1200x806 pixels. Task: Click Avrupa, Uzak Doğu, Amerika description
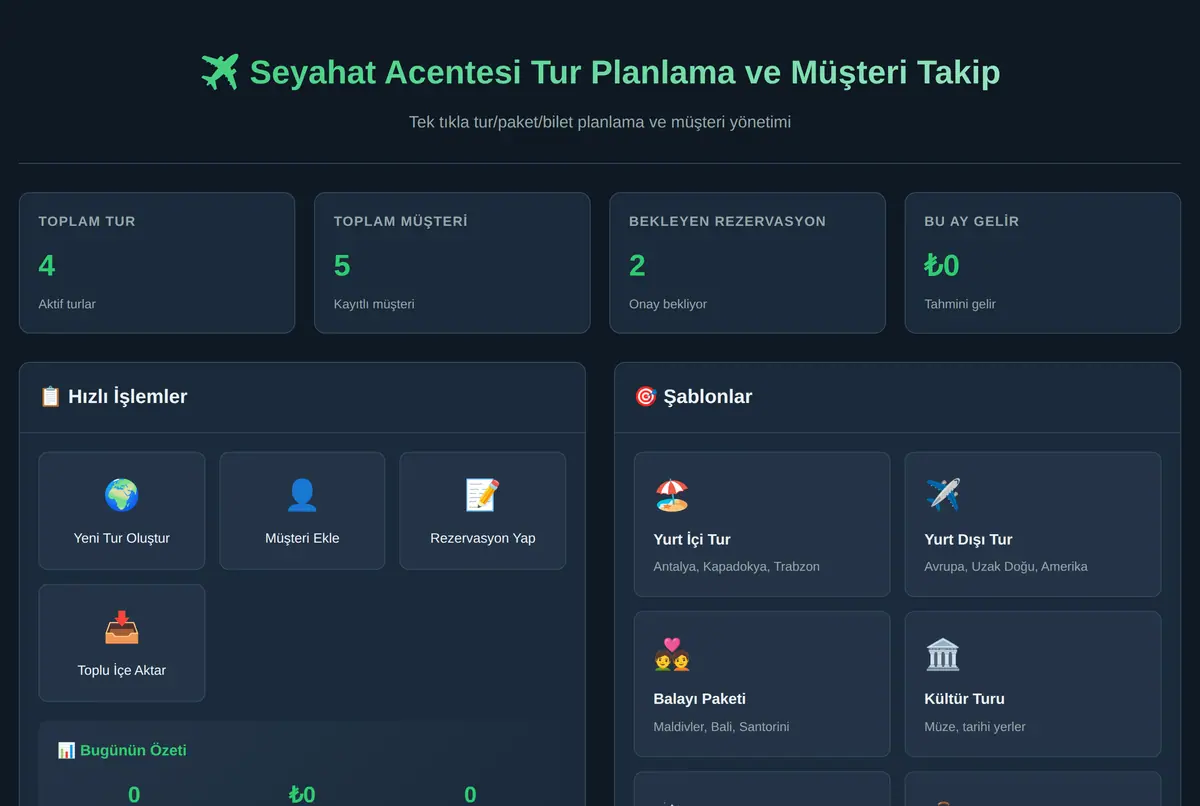click(1006, 567)
